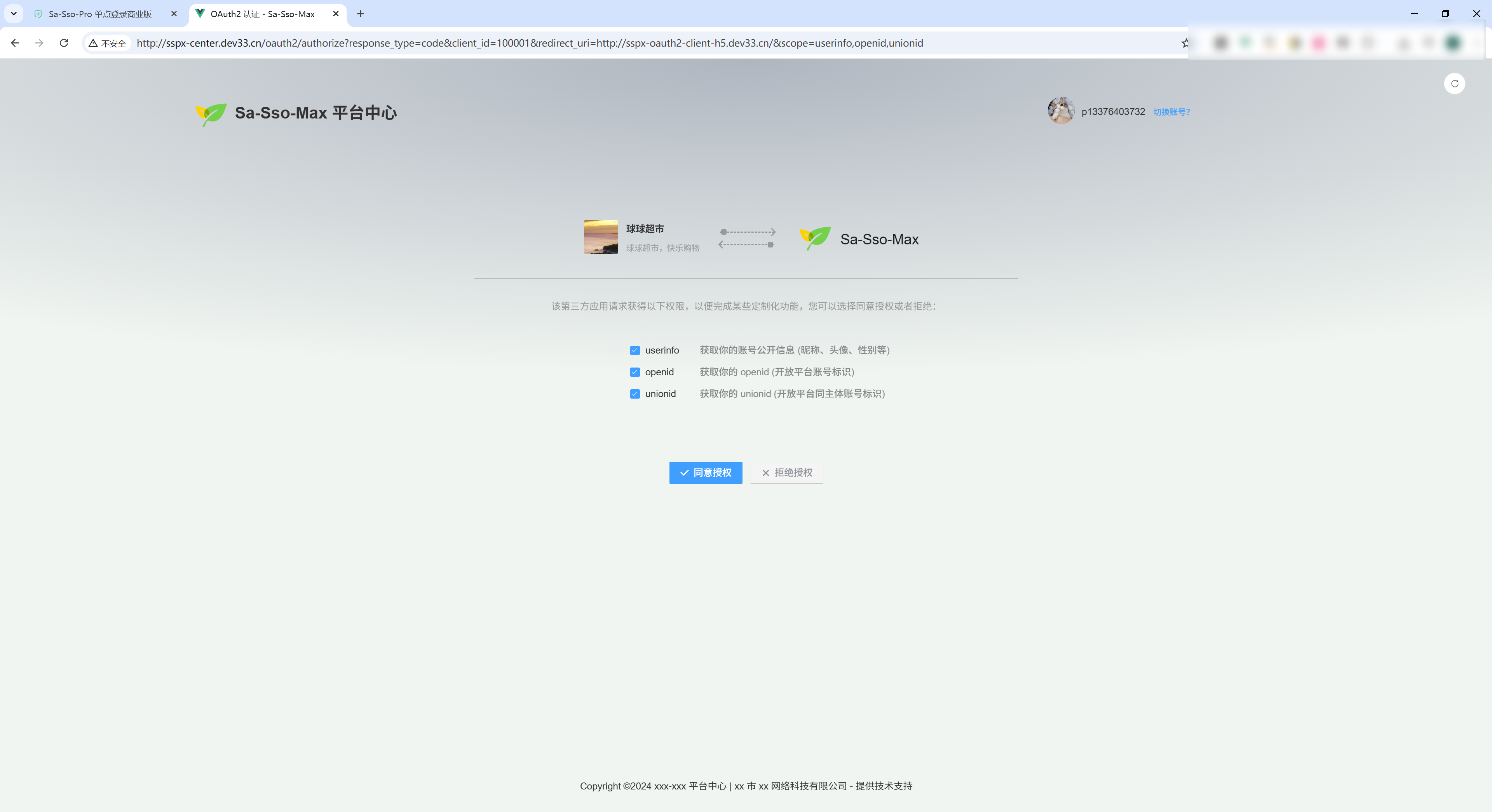Viewport: 1492px width, 812px height.
Task: Click the browser back arrow
Action: pos(15,43)
